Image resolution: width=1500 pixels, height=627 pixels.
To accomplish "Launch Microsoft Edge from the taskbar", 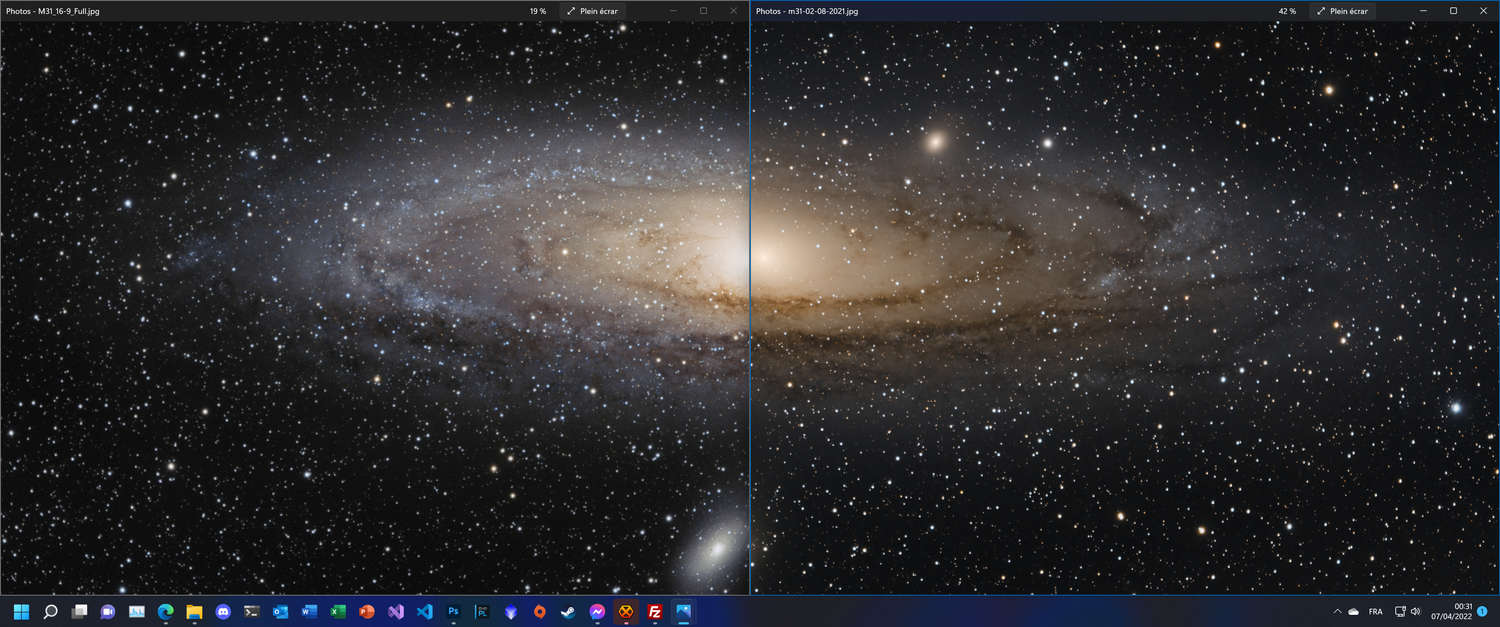I will pyautogui.click(x=165, y=611).
